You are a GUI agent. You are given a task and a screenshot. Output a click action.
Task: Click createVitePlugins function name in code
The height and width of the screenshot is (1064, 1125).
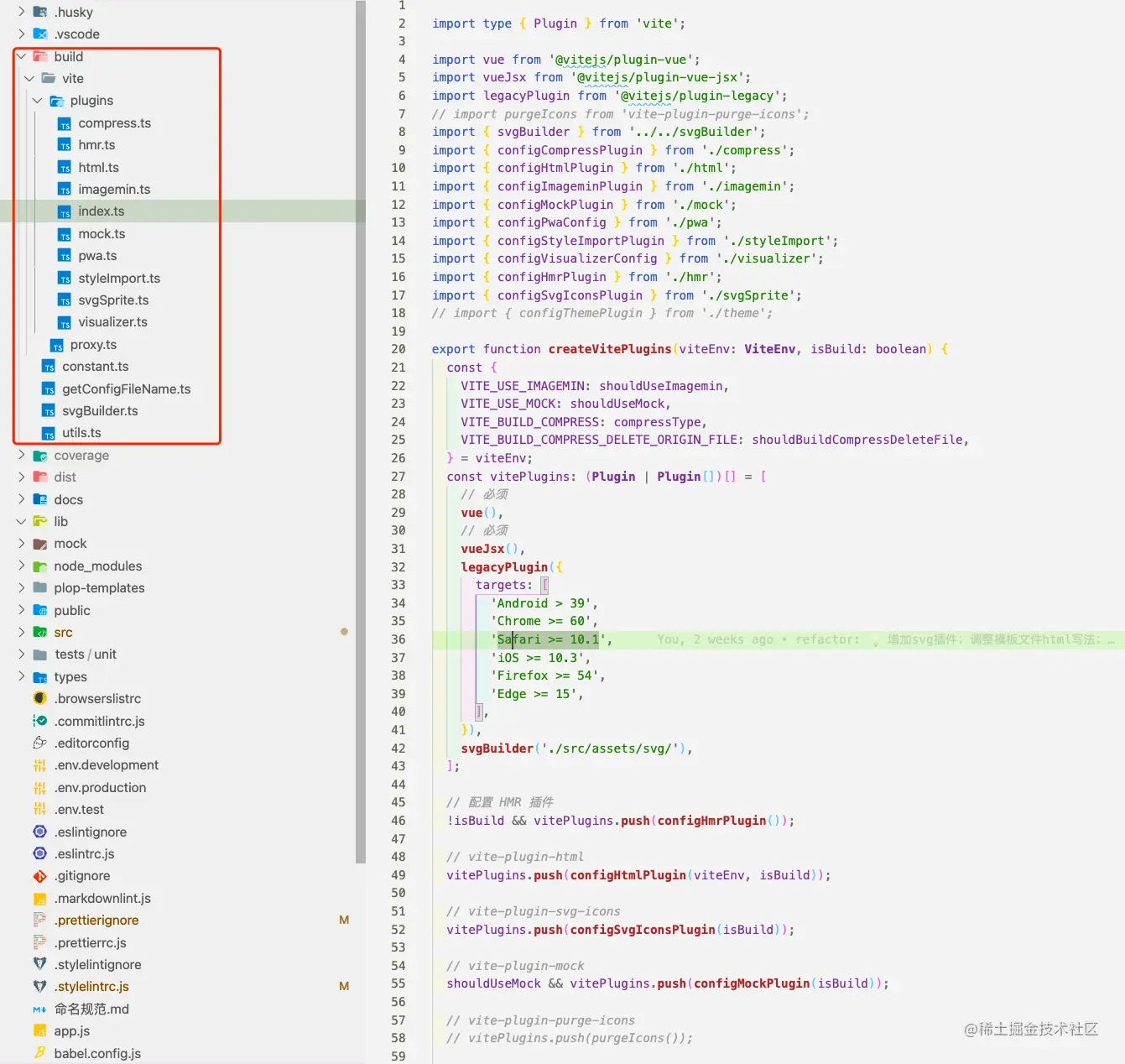point(610,349)
